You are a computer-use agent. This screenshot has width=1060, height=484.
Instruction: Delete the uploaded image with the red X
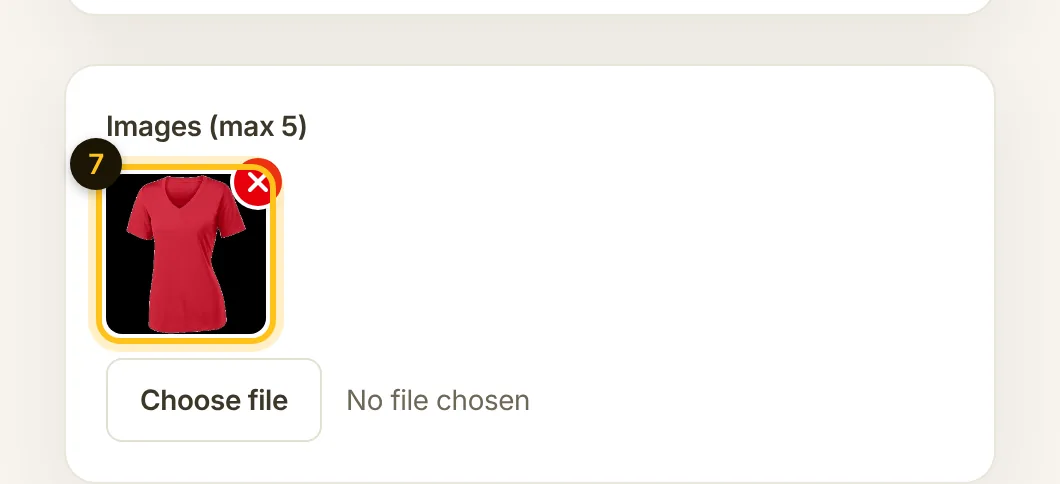[257, 183]
